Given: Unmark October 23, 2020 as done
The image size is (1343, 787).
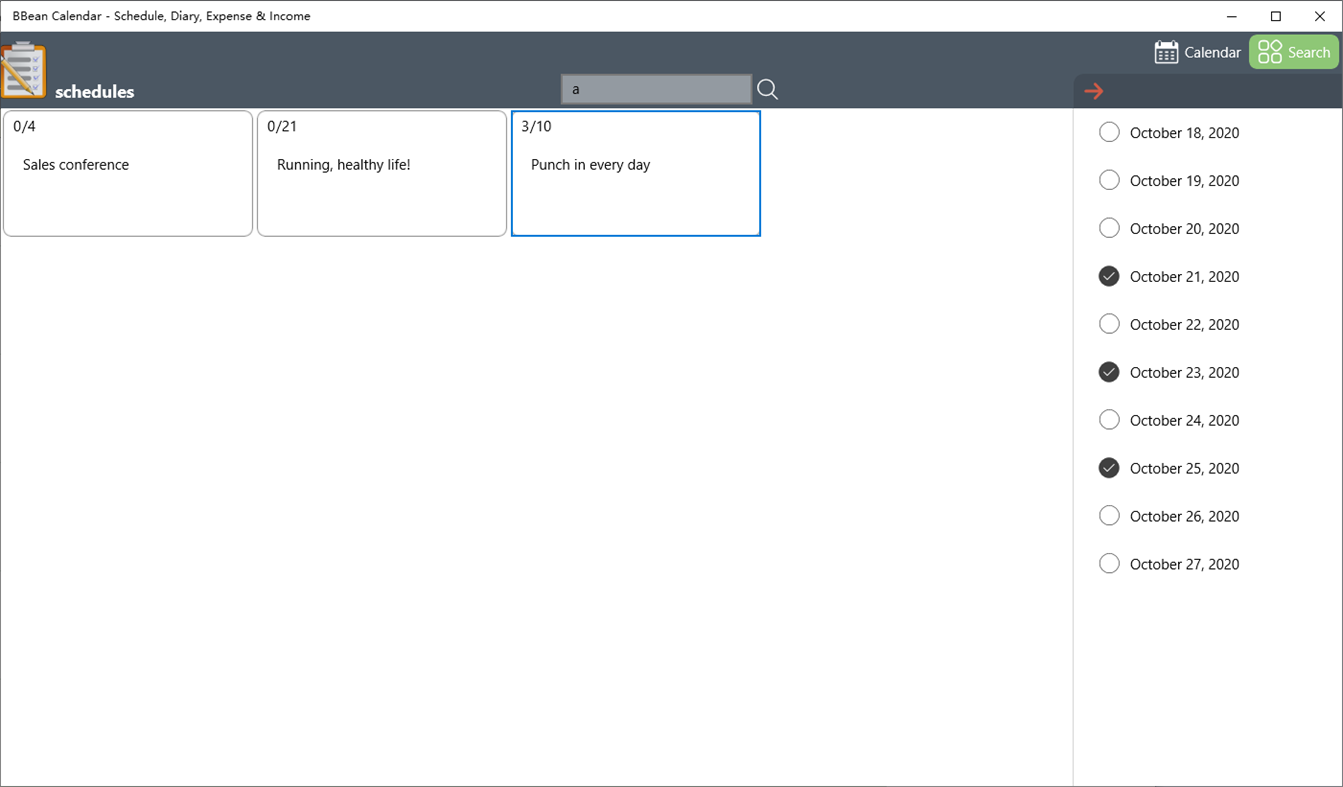Looking at the screenshot, I should tap(1109, 371).
